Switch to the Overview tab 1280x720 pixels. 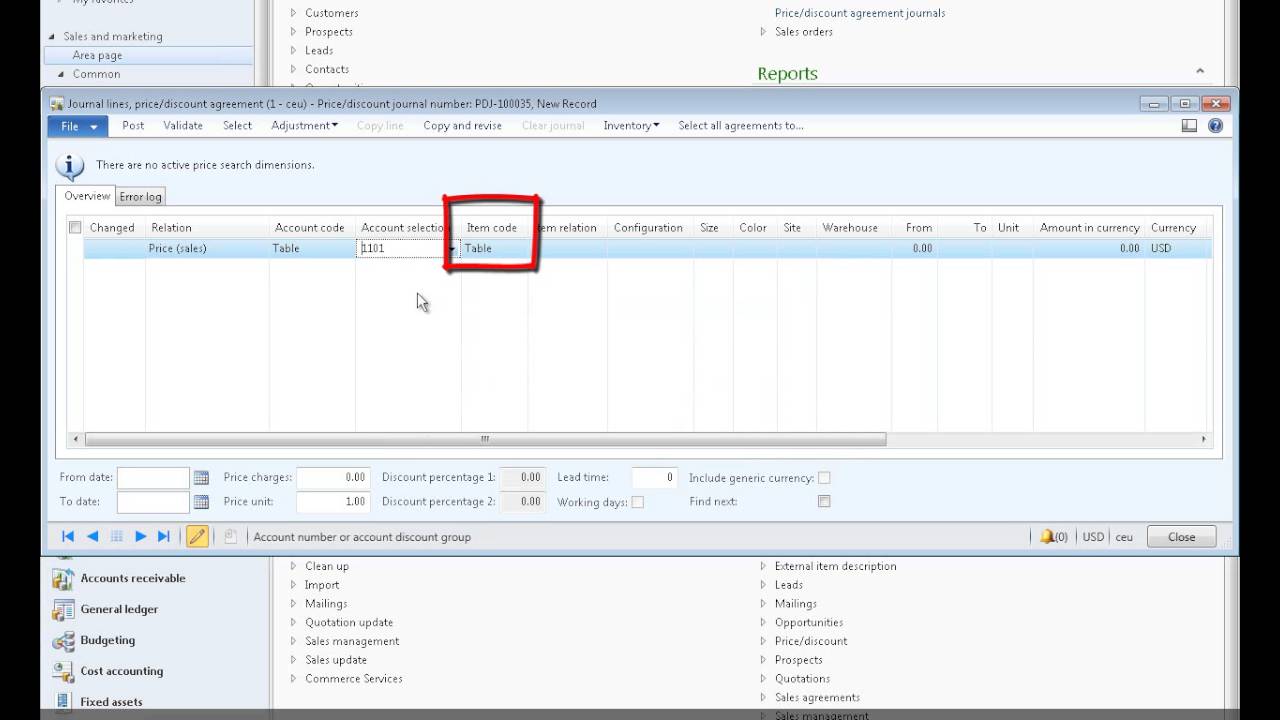(x=87, y=196)
